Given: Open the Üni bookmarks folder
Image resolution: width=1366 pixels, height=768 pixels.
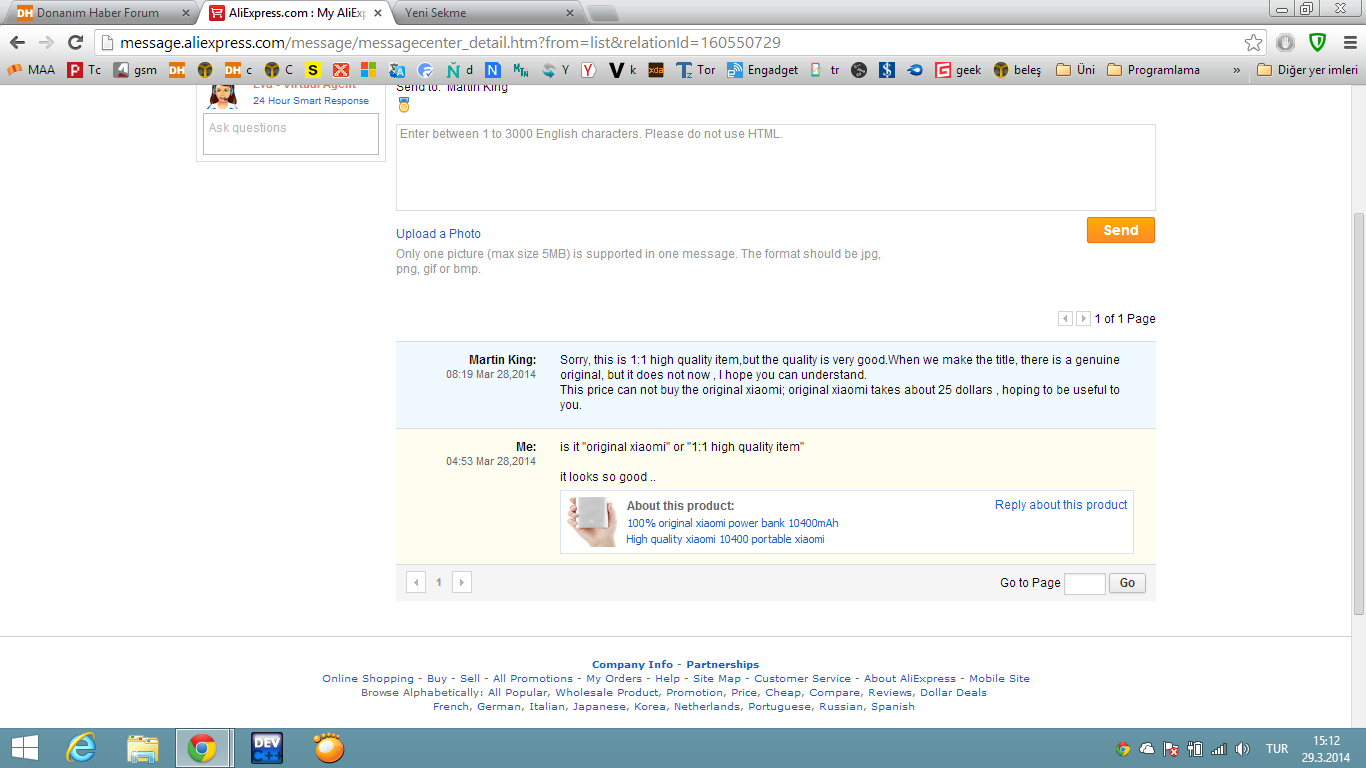Looking at the screenshot, I should coord(1075,70).
